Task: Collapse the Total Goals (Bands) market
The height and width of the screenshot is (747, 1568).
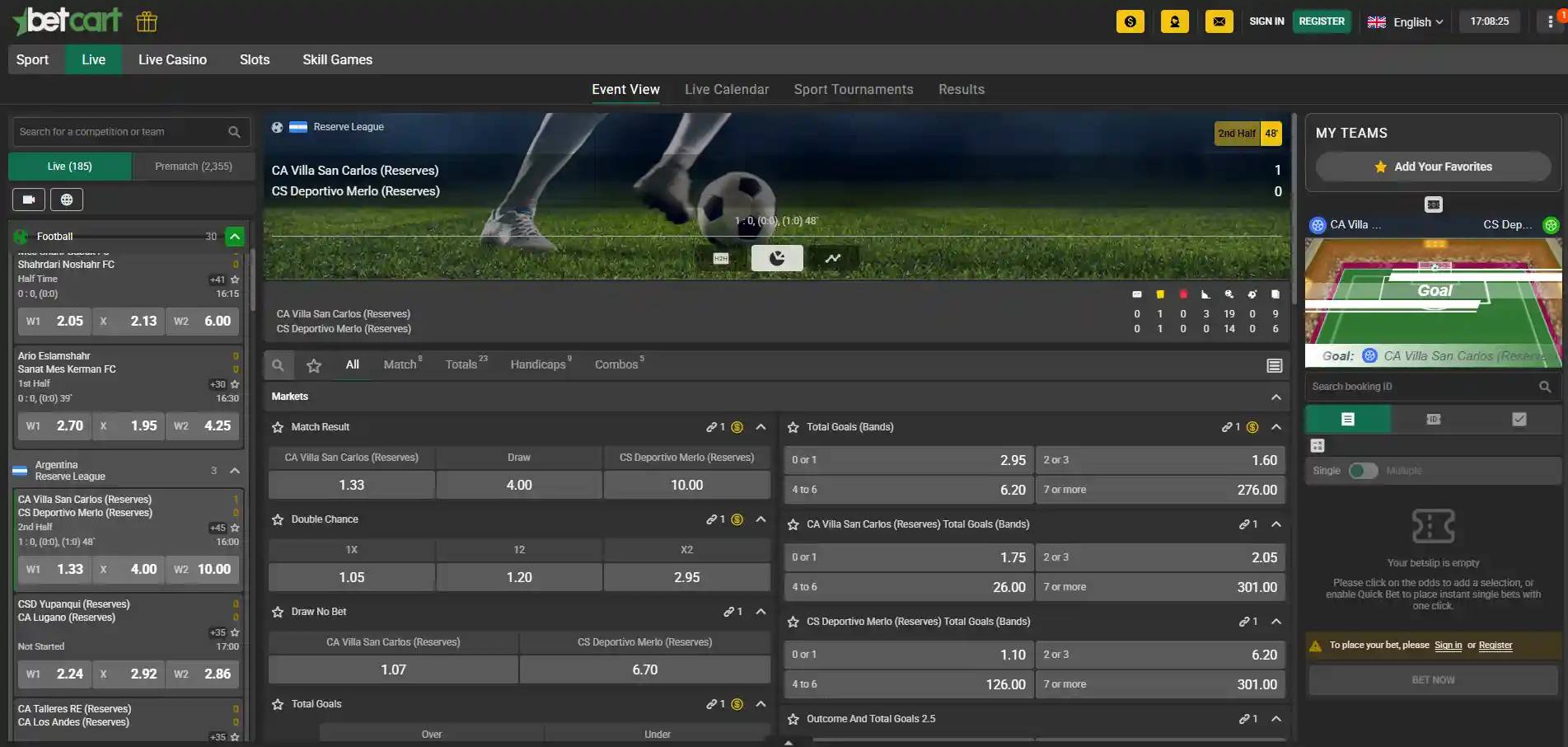Action: (1276, 427)
